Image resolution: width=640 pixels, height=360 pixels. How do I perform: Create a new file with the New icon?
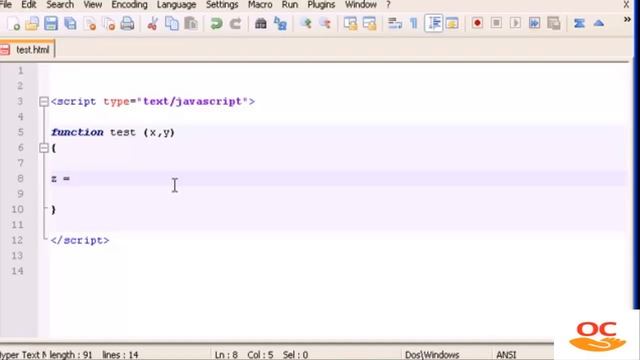(13, 24)
